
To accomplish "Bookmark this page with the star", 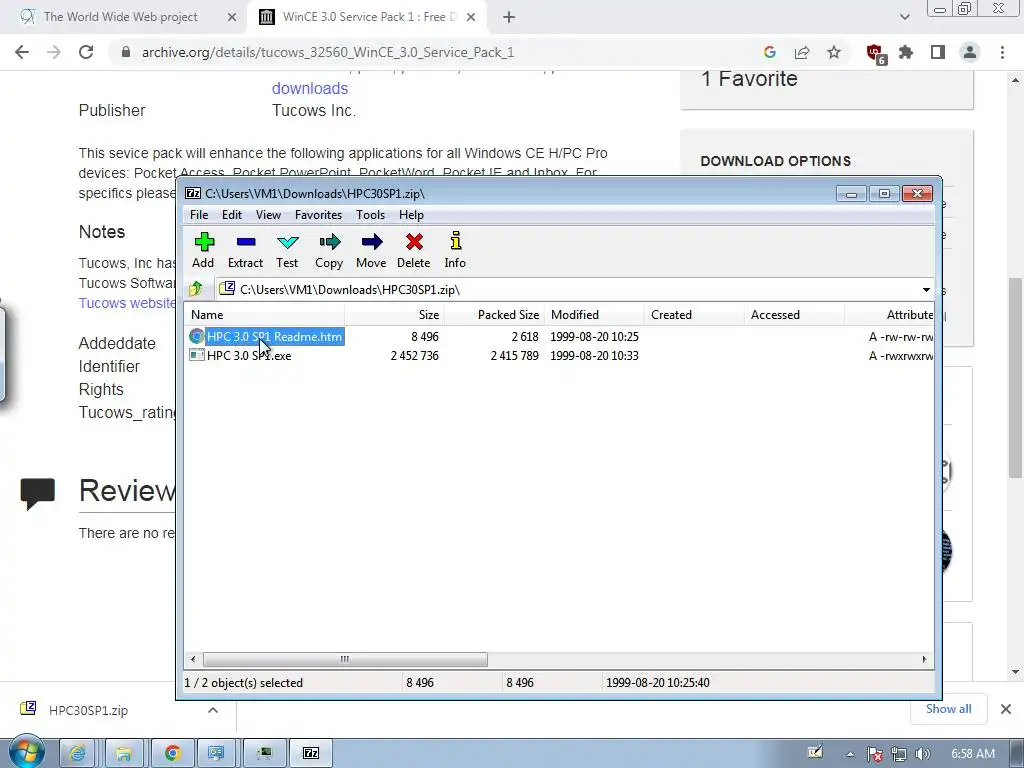I will coord(834,52).
